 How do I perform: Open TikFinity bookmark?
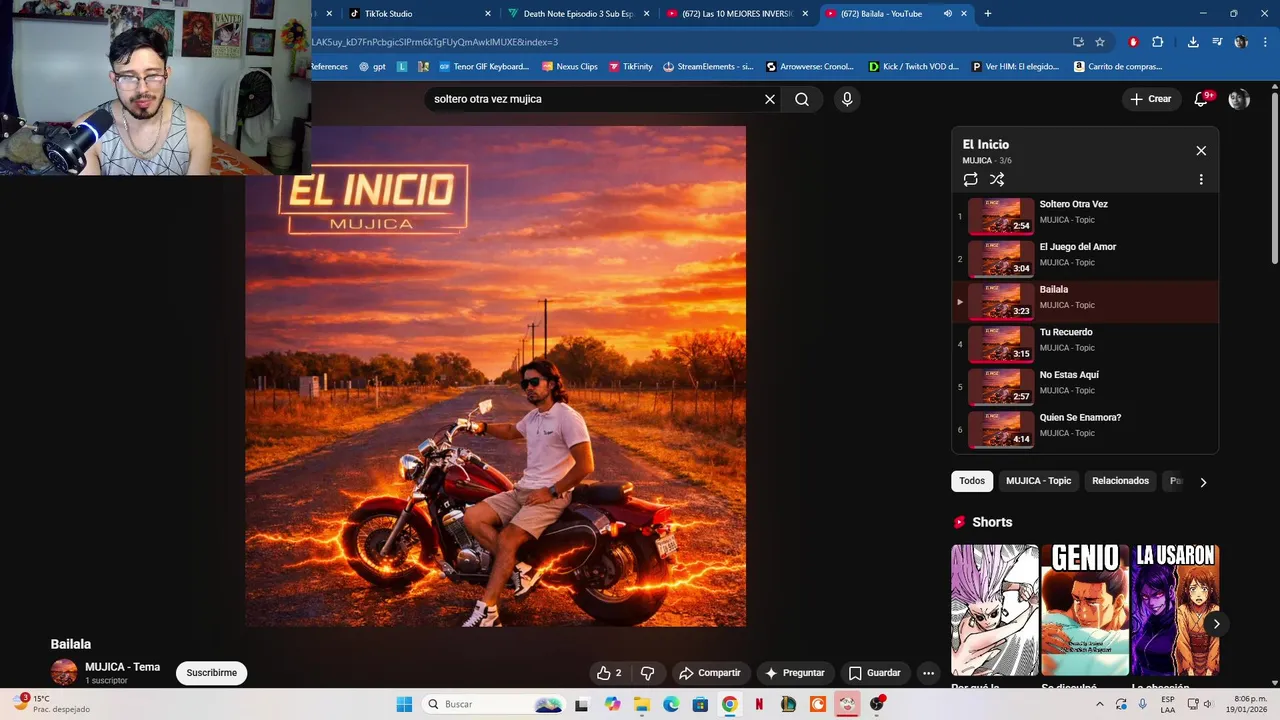pyautogui.click(x=630, y=67)
